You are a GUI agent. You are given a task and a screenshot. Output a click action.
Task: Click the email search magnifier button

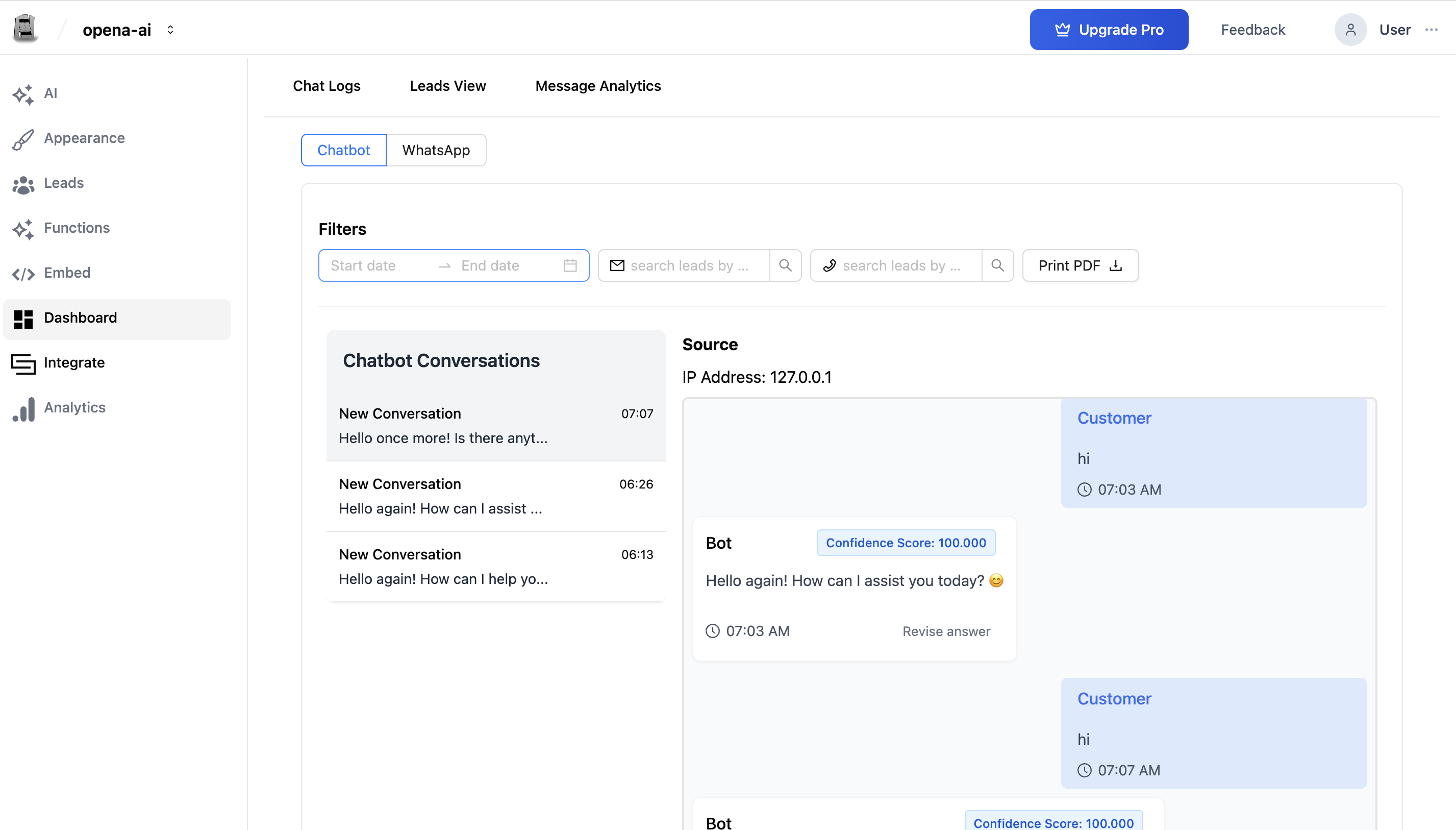click(786, 265)
